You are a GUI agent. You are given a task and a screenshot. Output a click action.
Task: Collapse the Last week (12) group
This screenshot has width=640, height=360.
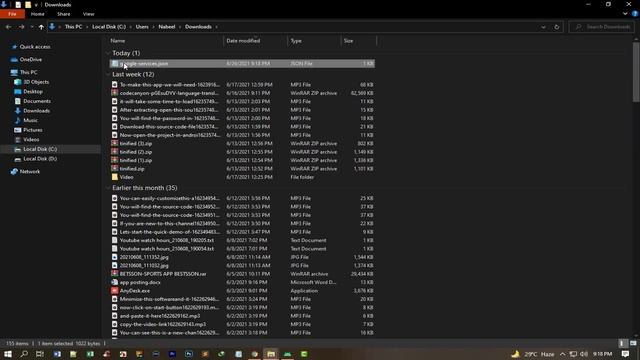tap(108, 74)
